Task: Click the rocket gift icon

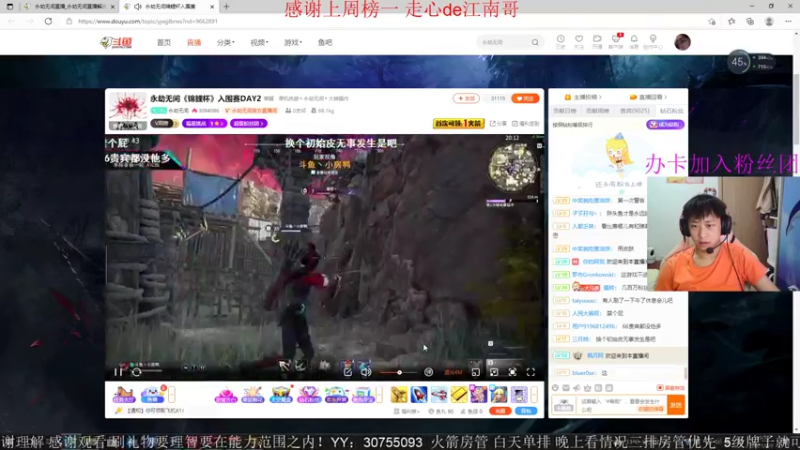Action: click(x=419, y=394)
